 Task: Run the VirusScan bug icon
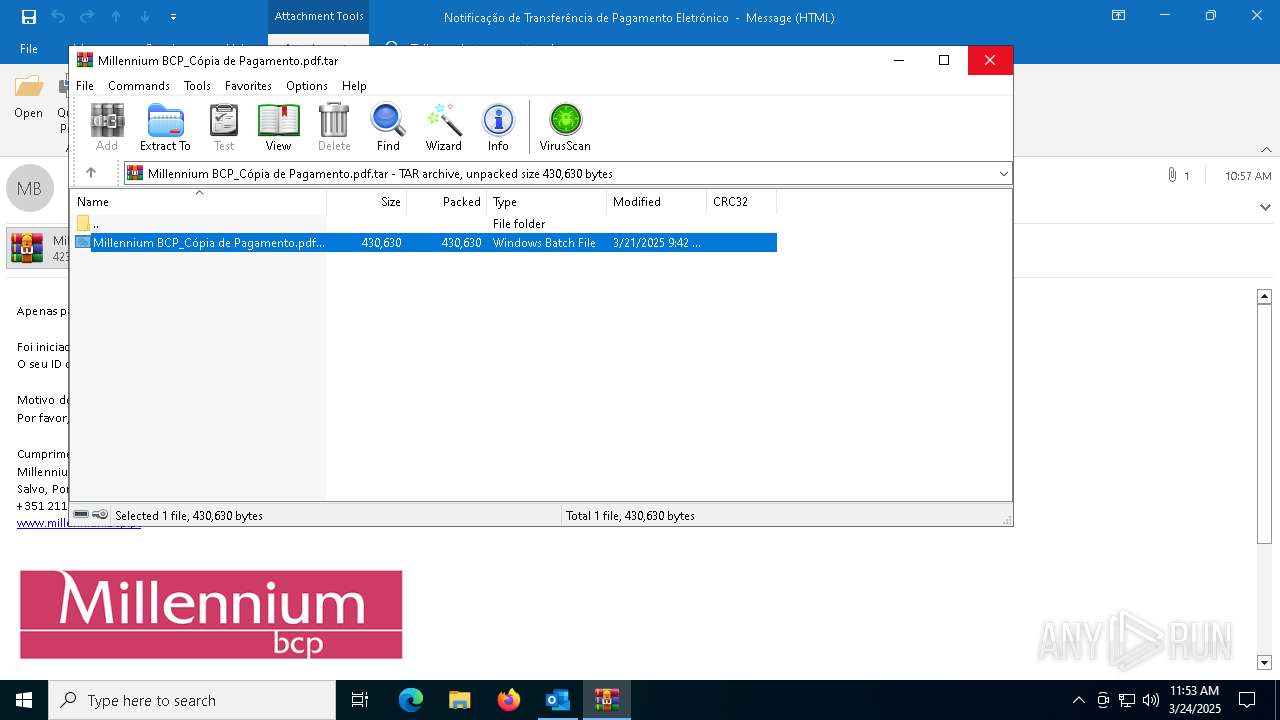(565, 127)
